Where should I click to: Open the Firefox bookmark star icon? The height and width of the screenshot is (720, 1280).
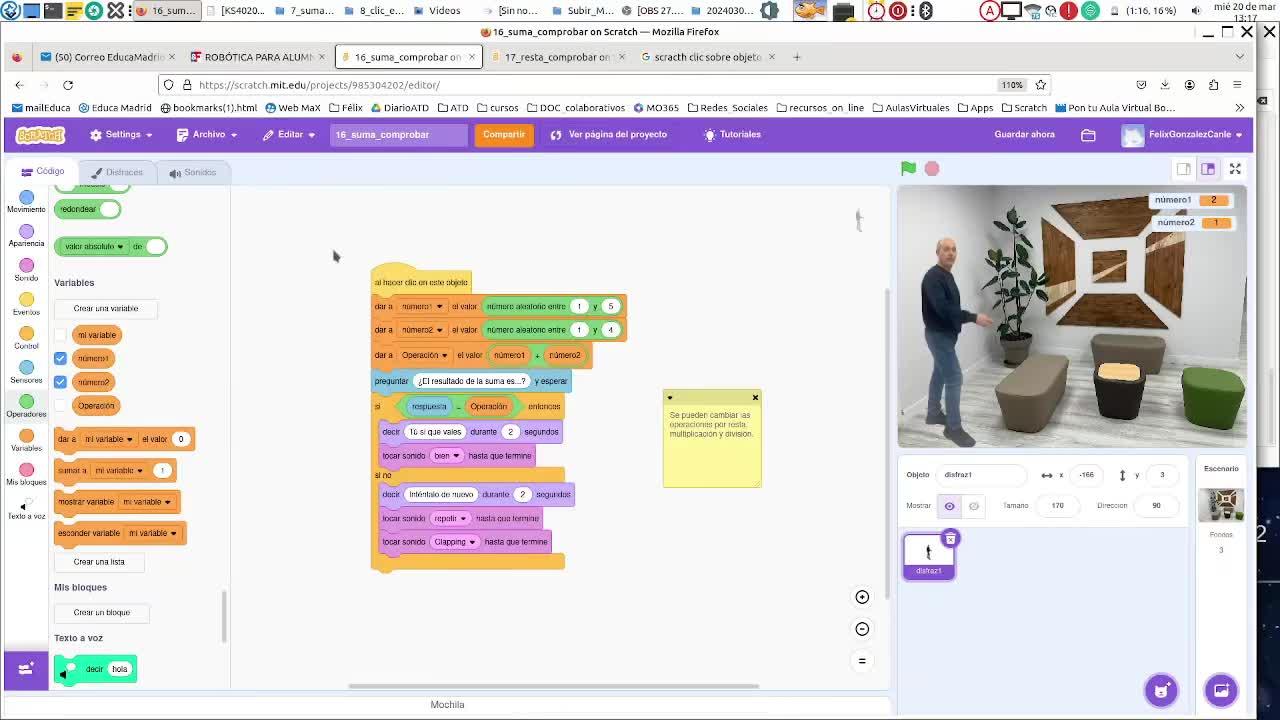[1040, 85]
